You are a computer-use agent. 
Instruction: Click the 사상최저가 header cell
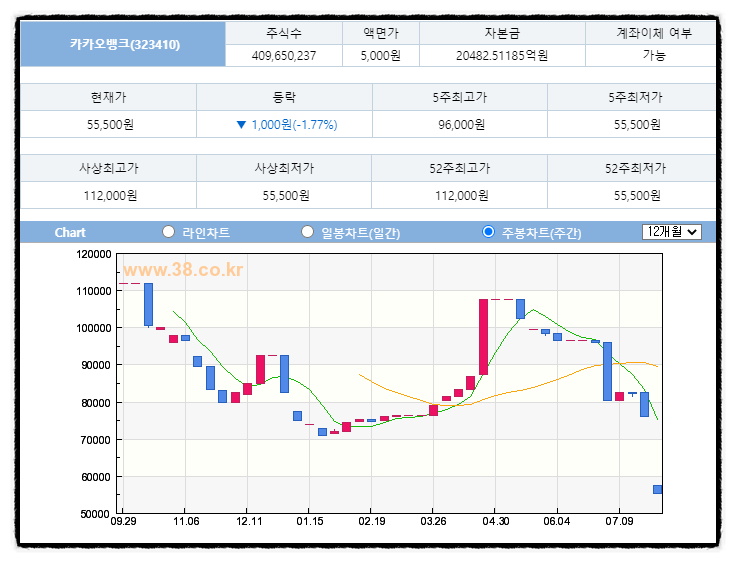284,168
